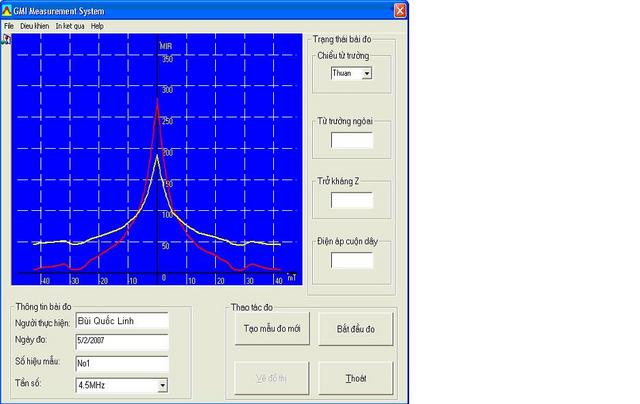Click the Bắt đầu đo button

356,329
